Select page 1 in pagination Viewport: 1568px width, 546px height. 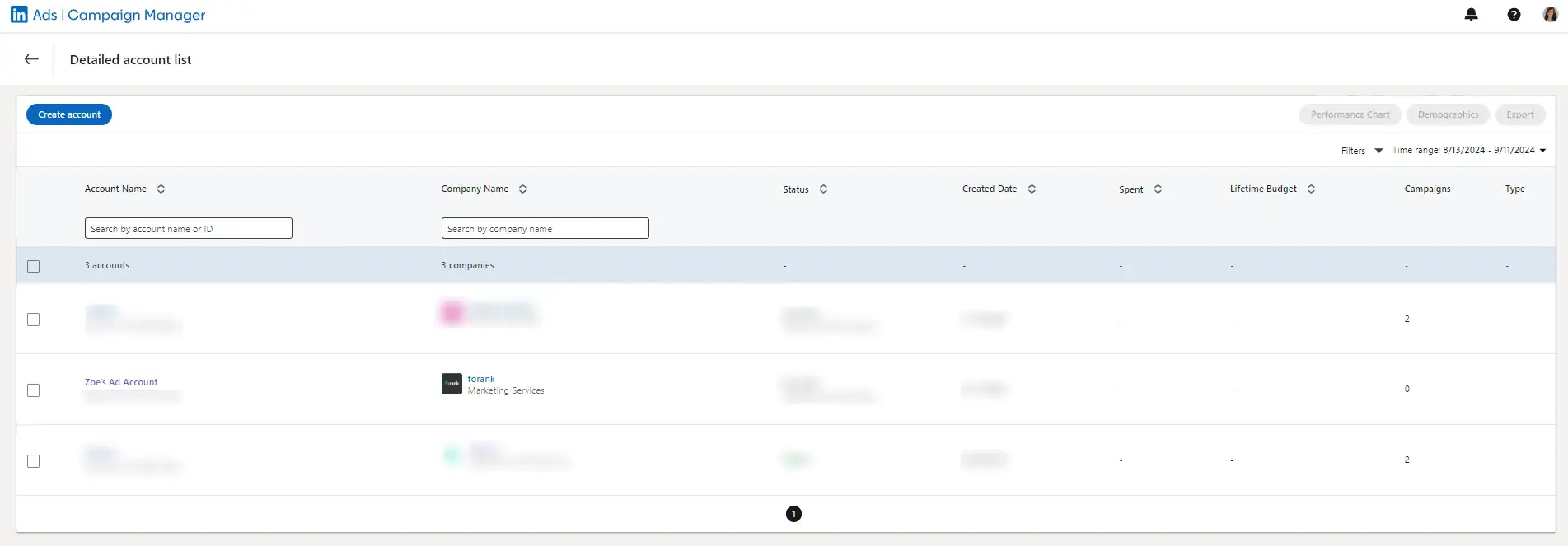[x=793, y=514]
